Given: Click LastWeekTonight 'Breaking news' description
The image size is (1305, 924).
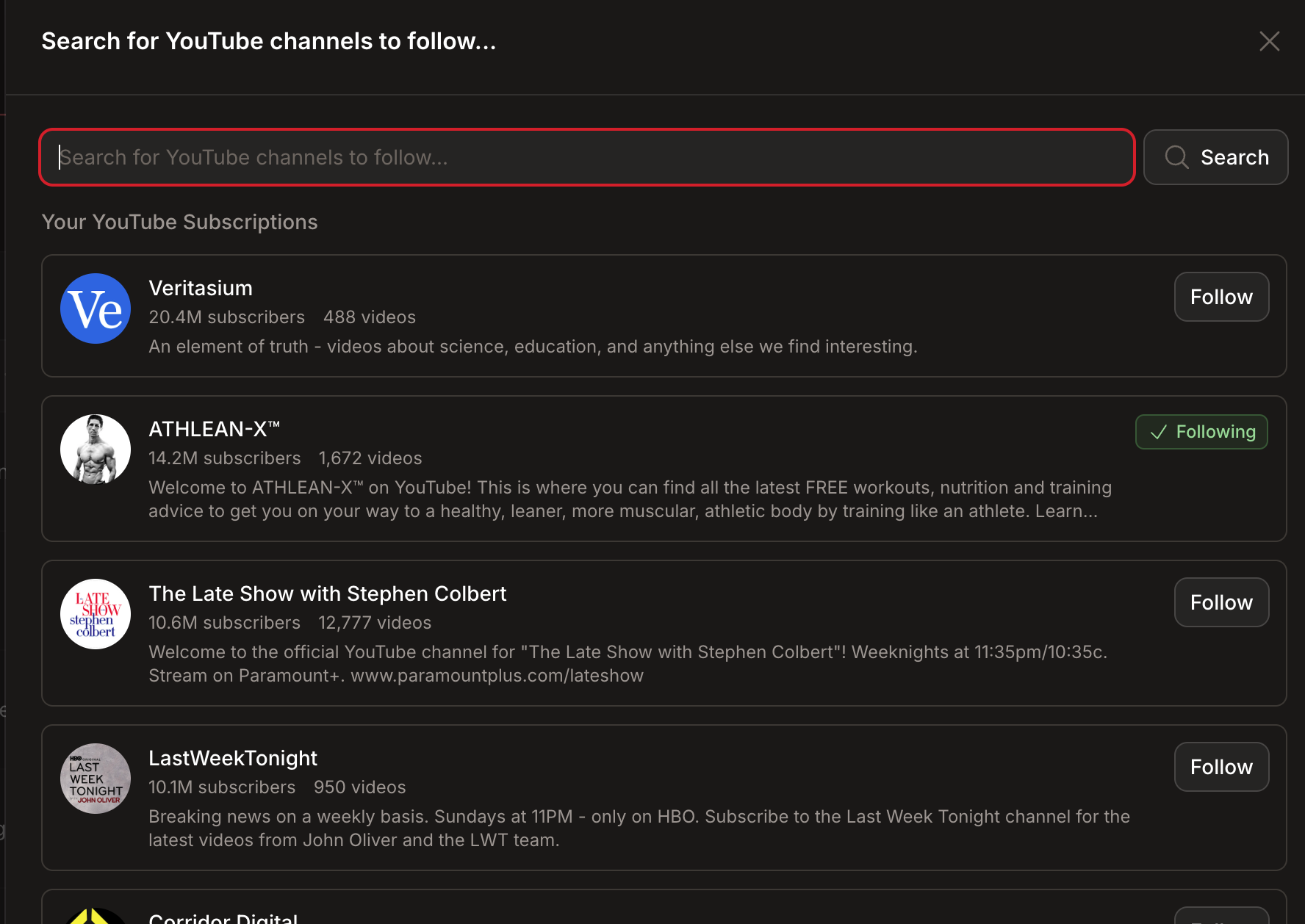Looking at the screenshot, I should (639, 829).
